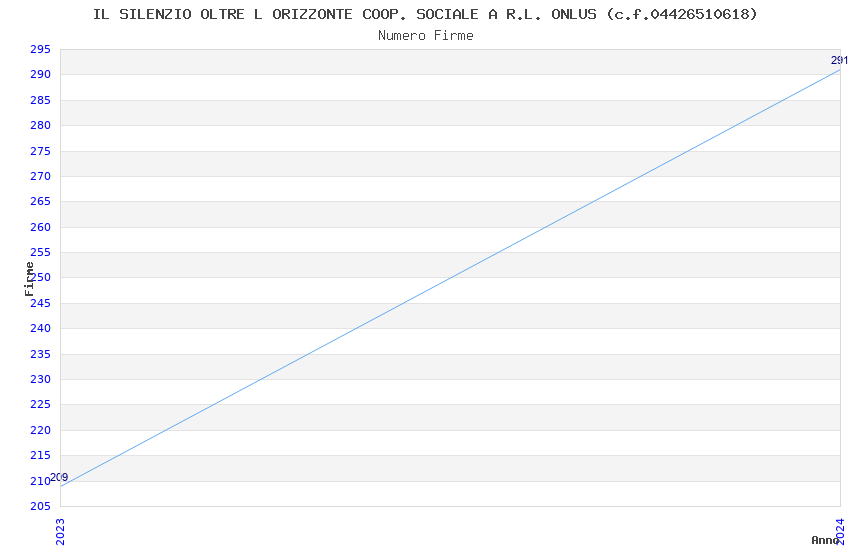850x550 pixels.
Task: Click the 205 y-axis tick label
Action: pyautogui.click(x=41, y=506)
